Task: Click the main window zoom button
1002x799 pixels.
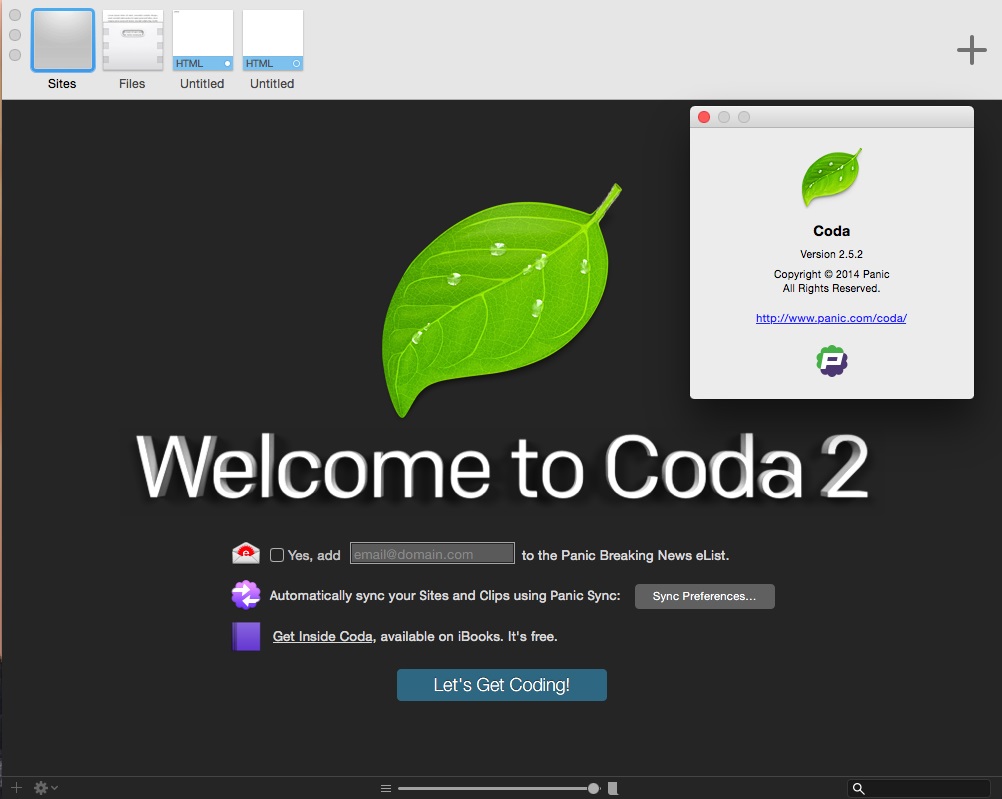Action: [x=15, y=55]
